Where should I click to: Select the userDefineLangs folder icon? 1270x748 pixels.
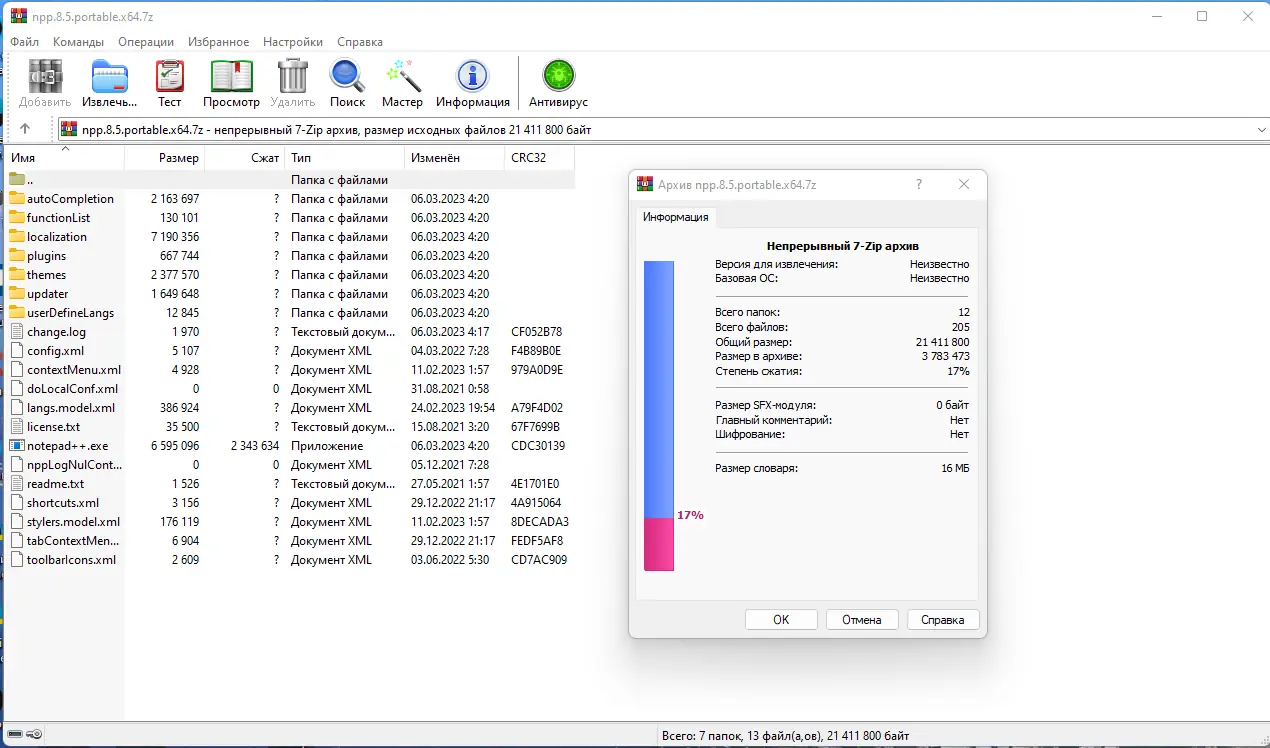tap(17, 312)
